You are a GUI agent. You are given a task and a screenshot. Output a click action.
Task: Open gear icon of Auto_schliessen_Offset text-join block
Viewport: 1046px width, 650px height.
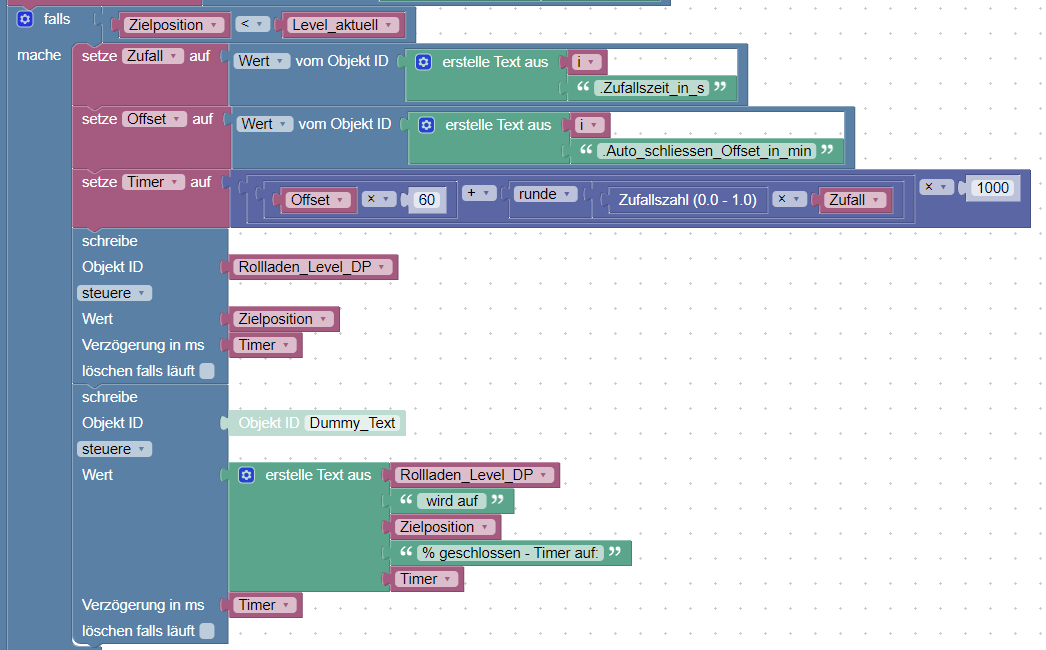coord(426,125)
